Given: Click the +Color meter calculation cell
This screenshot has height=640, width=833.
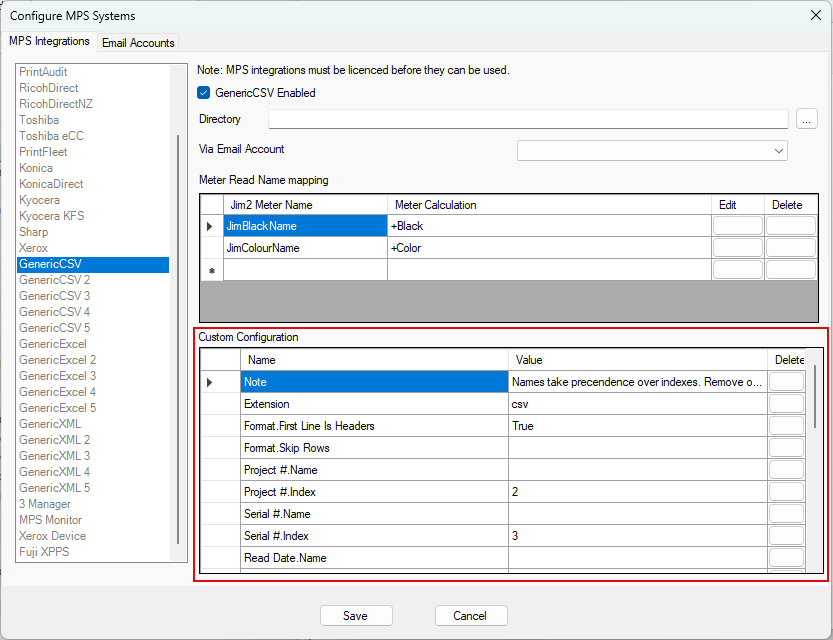Looking at the screenshot, I should pyautogui.click(x=549, y=248).
